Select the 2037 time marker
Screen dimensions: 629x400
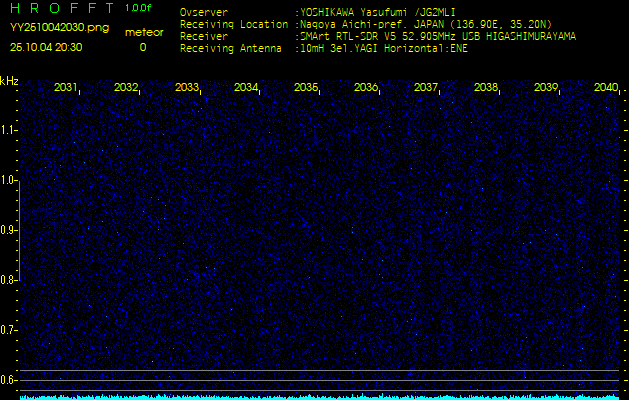(426, 88)
